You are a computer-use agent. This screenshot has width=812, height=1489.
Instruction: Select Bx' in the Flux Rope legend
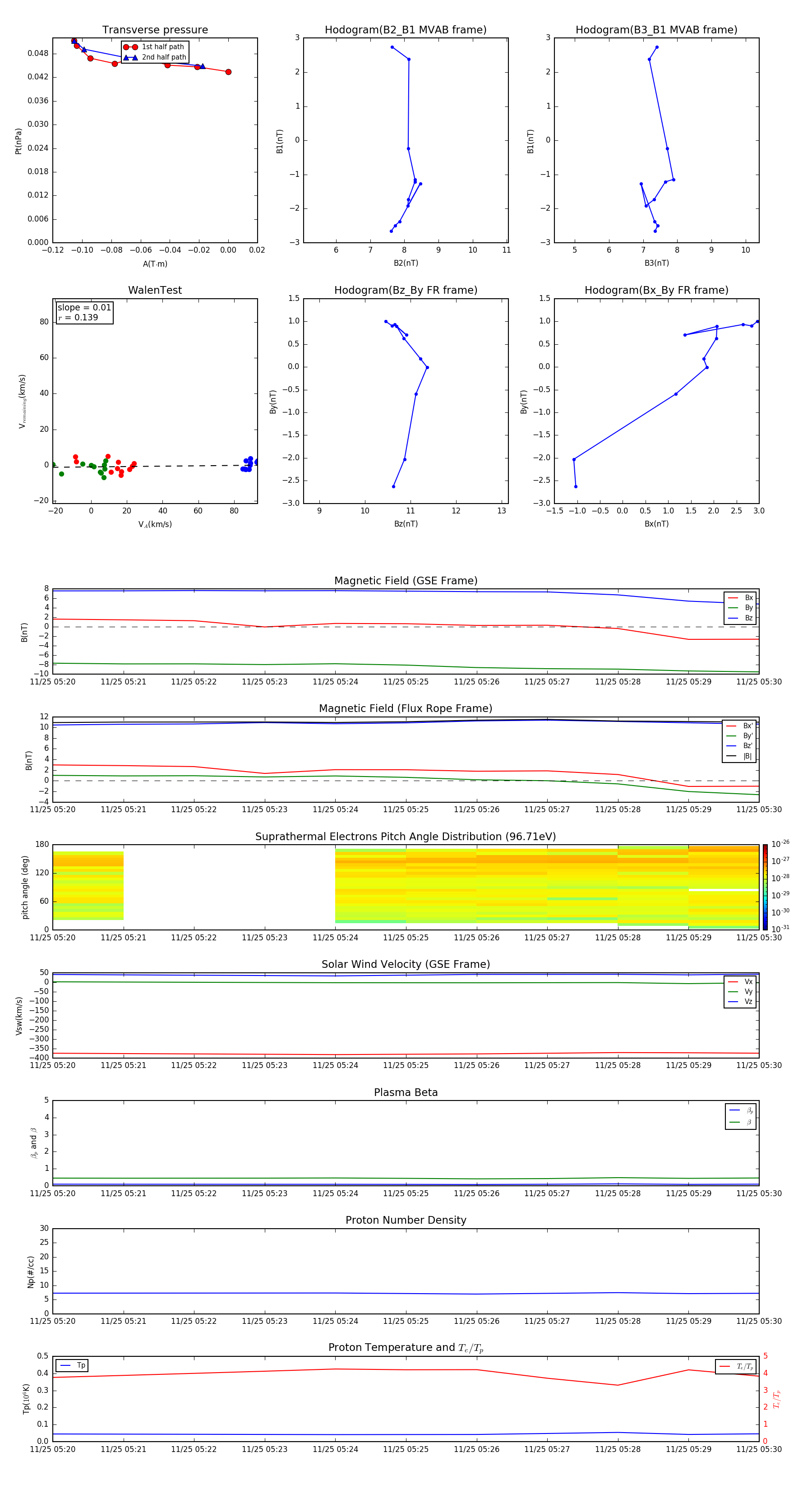click(740, 726)
